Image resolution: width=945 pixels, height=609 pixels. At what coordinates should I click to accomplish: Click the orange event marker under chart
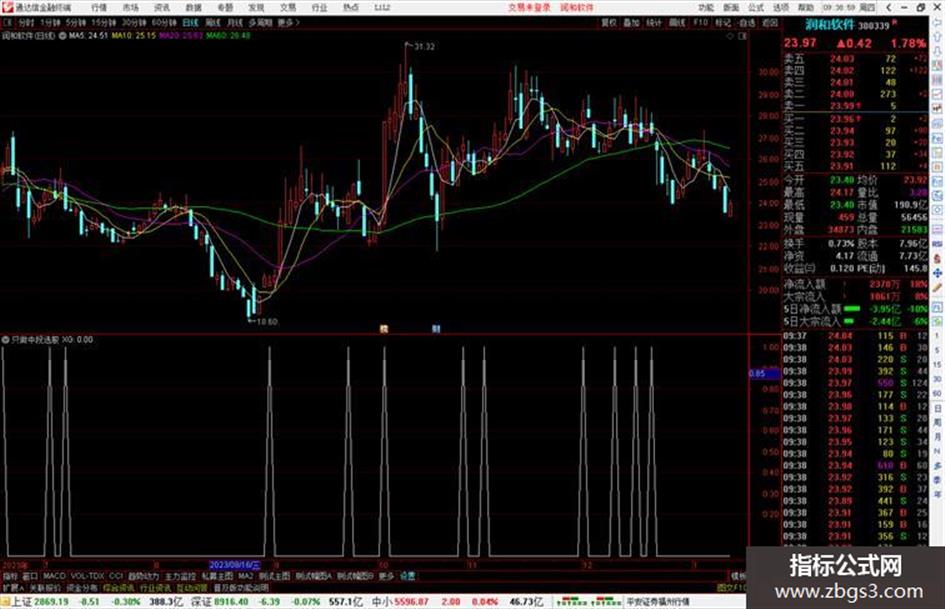pyautogui.click(x=384, y=329)
